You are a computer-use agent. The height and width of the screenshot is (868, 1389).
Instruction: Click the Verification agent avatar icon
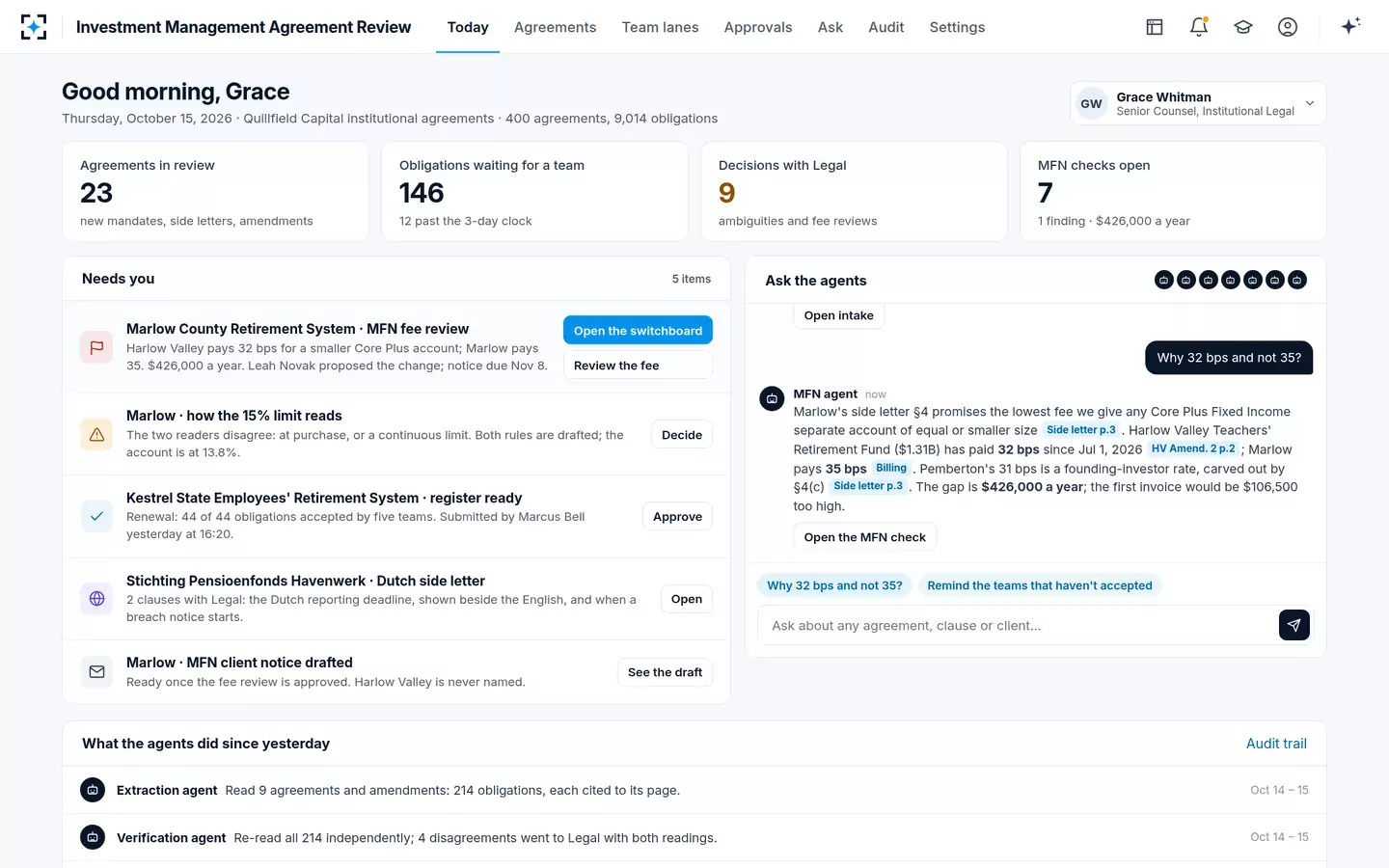tap(93, 837)
